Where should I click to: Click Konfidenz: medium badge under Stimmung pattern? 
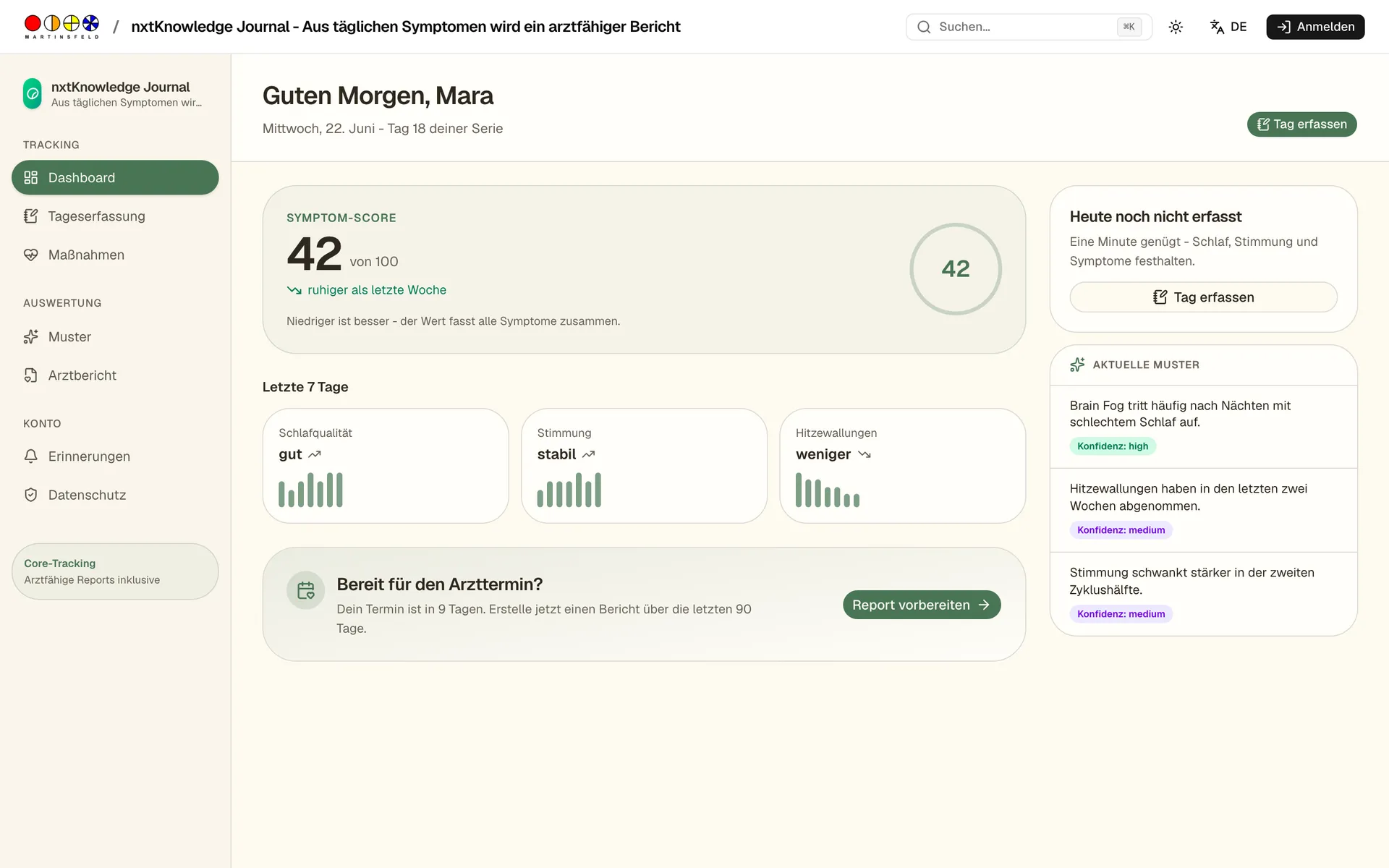[1121, 614]
